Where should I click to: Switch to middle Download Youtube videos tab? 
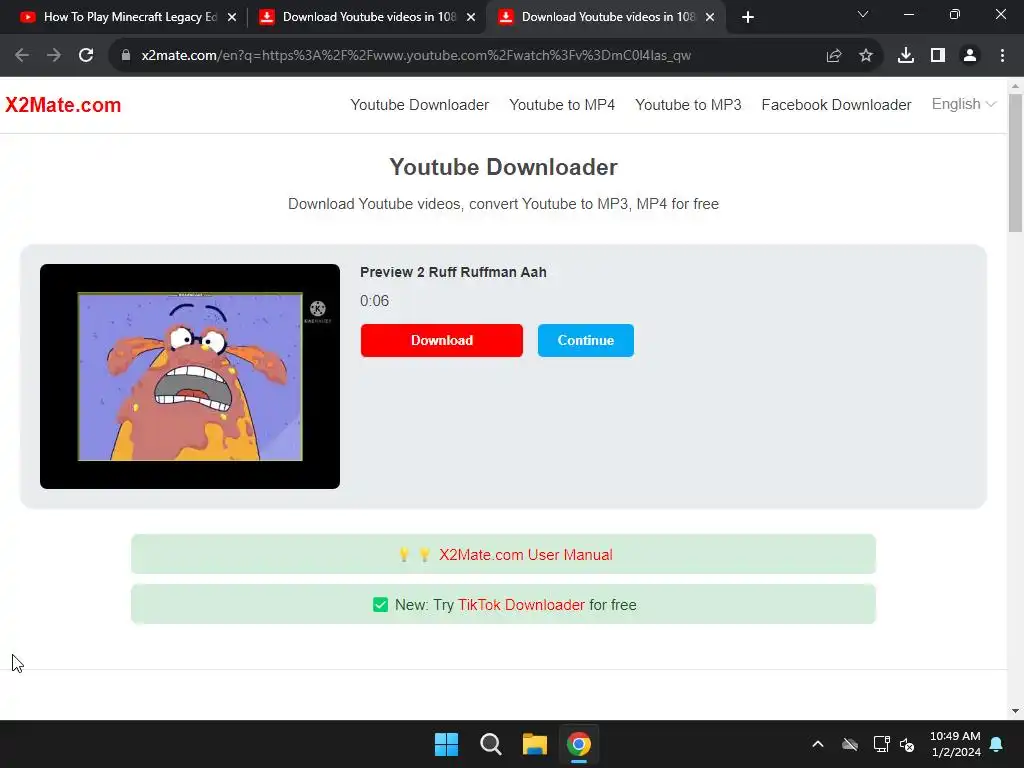point(368,18)
